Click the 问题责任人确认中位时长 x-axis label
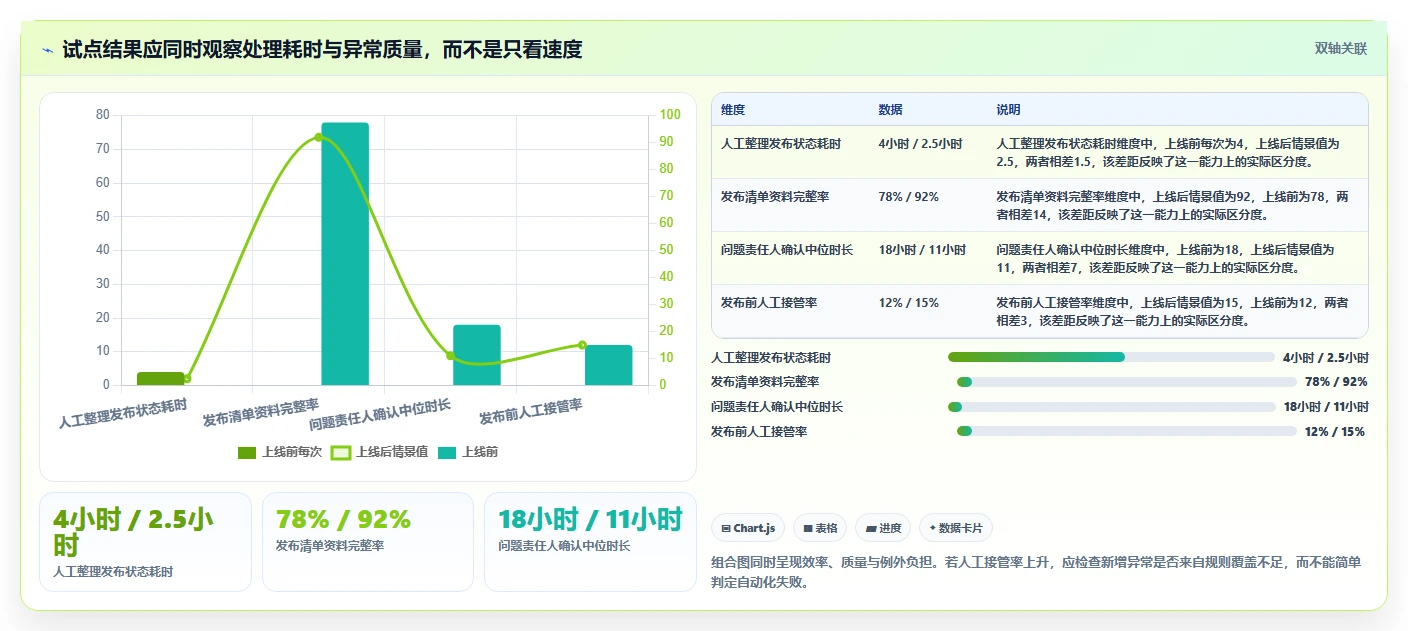Screen dimensions: 1408x631 tap(380, 414)
